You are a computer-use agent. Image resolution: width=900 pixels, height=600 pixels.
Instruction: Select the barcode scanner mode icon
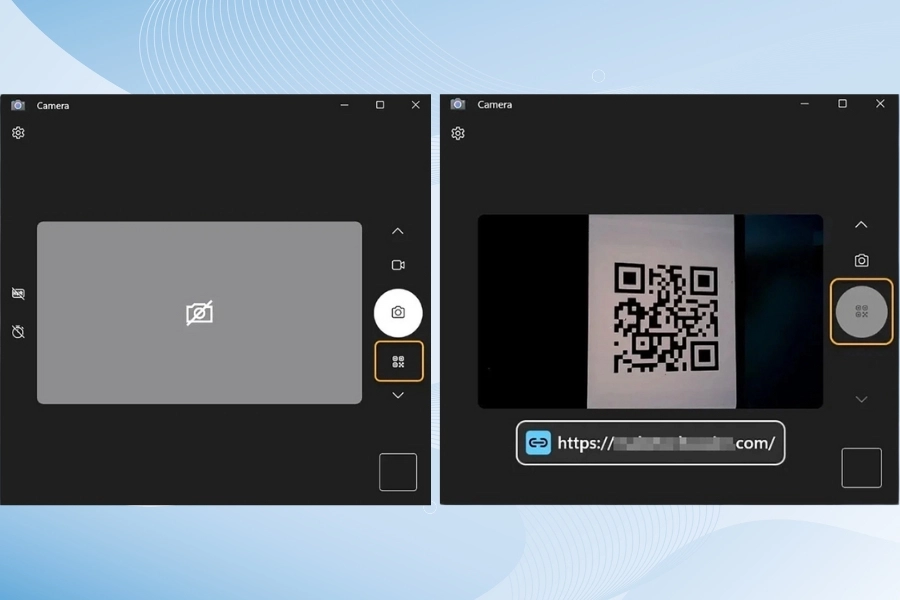click(x=398, y=361)
